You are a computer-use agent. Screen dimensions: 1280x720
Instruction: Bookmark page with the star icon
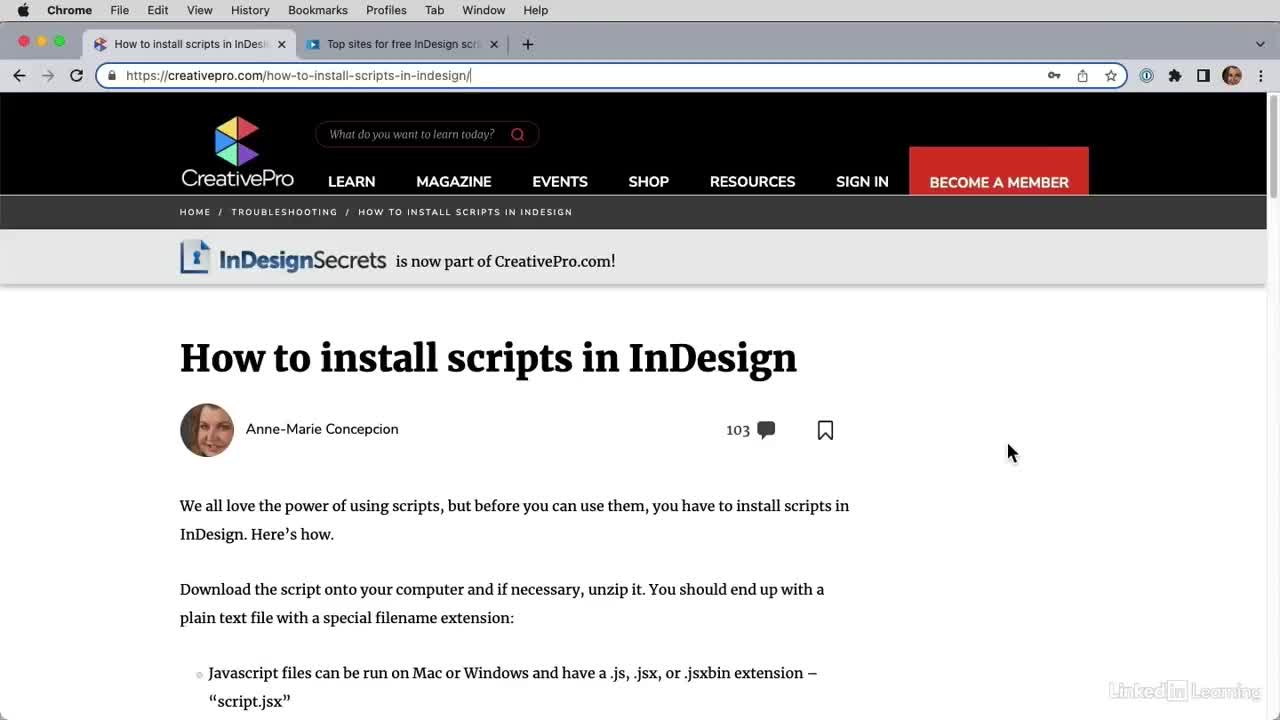point(1110,75)
